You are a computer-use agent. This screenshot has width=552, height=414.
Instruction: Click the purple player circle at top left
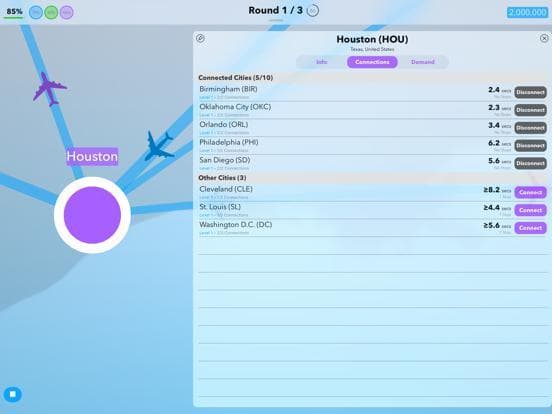coord(67,12)
